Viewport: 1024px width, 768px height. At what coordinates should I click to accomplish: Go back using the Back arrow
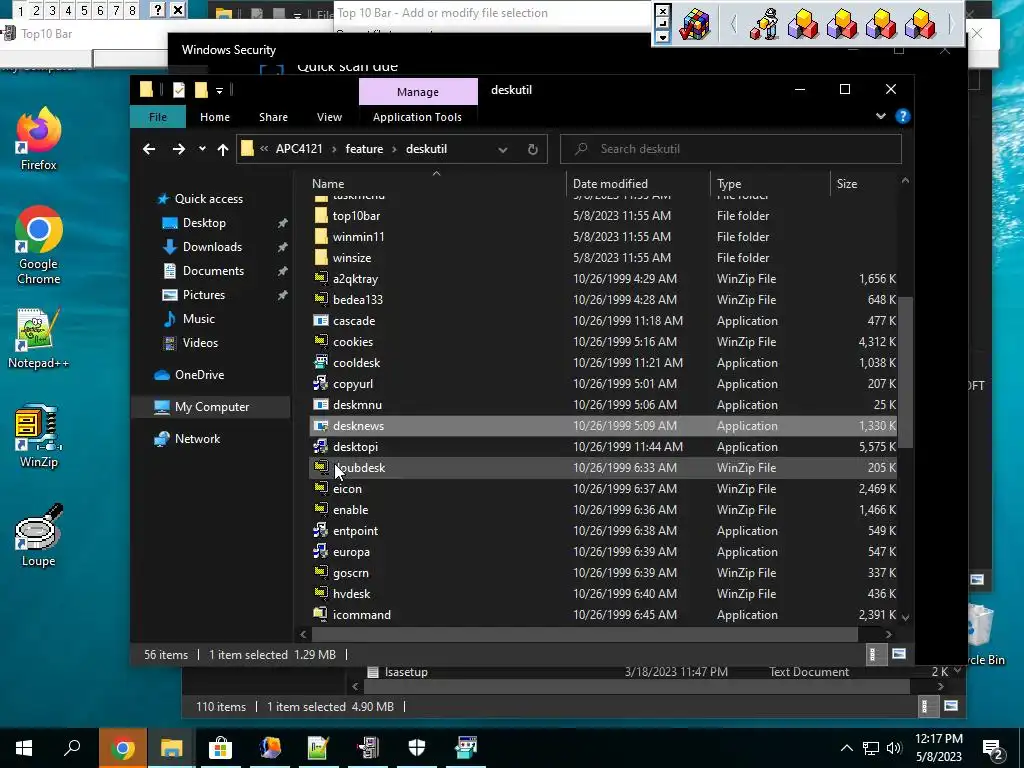point(149,149)
